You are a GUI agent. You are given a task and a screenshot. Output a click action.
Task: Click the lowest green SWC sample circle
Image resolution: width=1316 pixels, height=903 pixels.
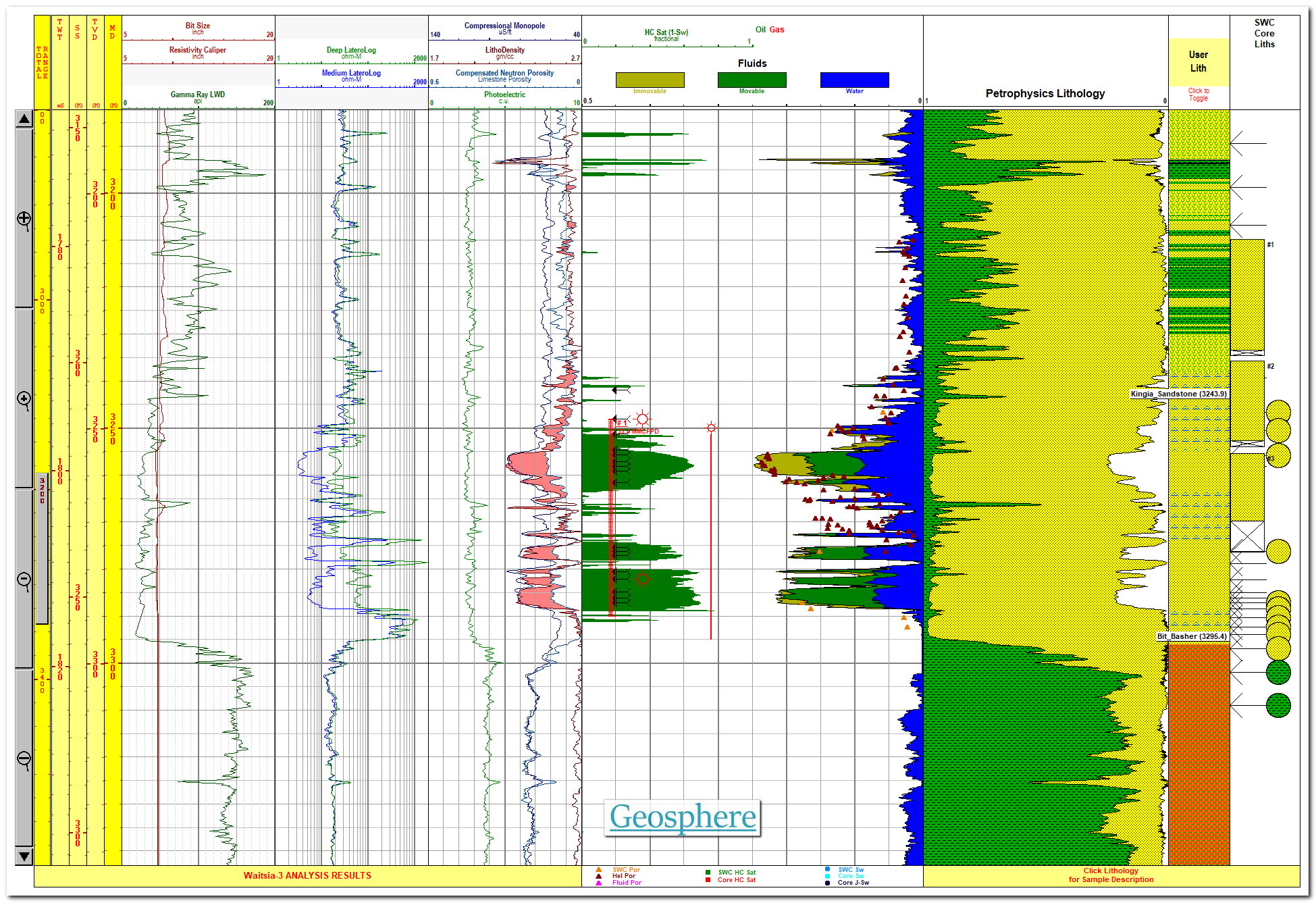click(x=1278, y=705)
